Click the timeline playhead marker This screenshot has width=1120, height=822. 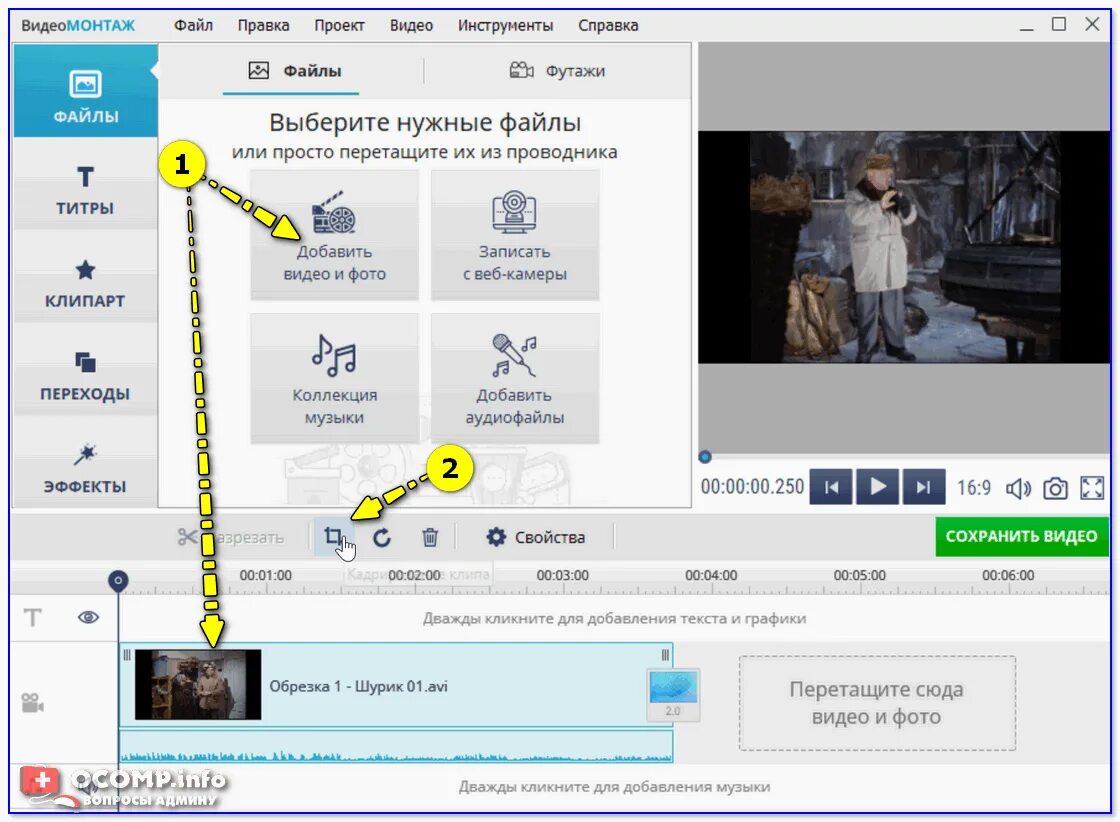point(118,581)
